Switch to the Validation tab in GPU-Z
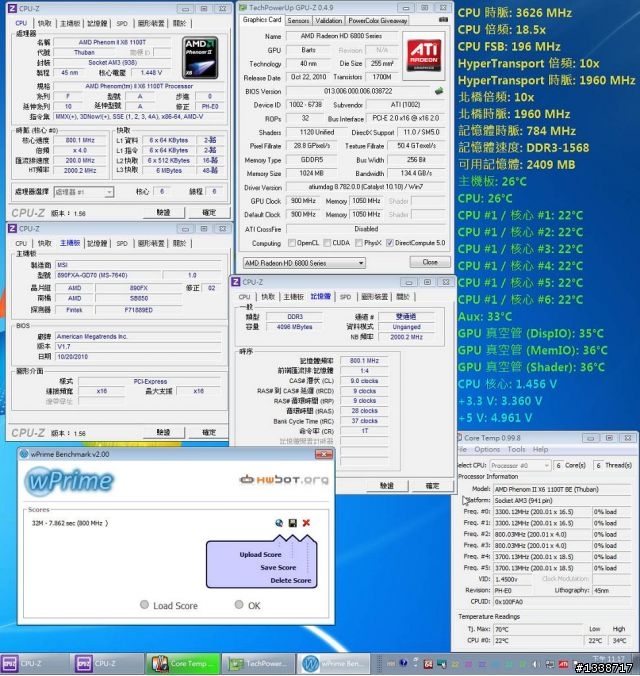 328,20
